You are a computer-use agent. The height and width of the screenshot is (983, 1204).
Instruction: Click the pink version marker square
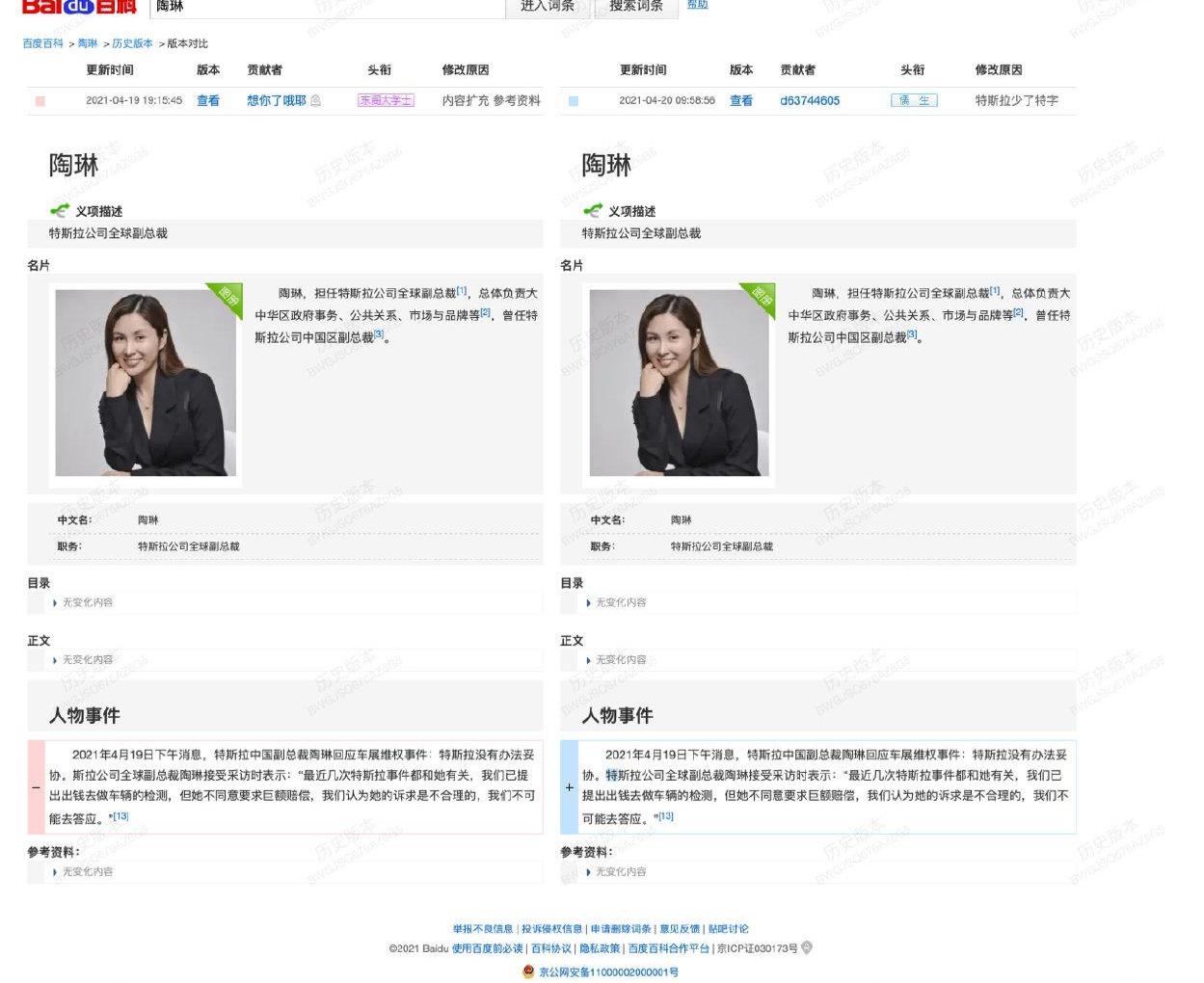click(40, 100)
